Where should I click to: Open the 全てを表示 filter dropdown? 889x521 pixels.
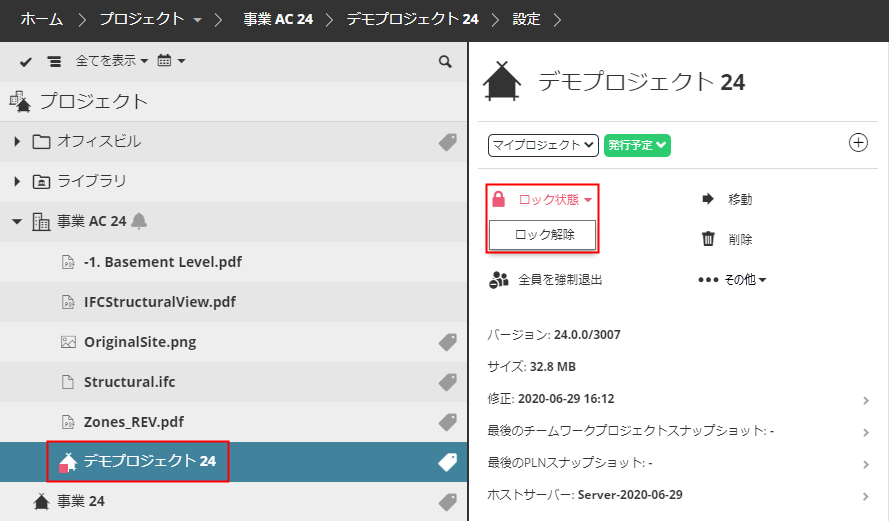point(112,61)
